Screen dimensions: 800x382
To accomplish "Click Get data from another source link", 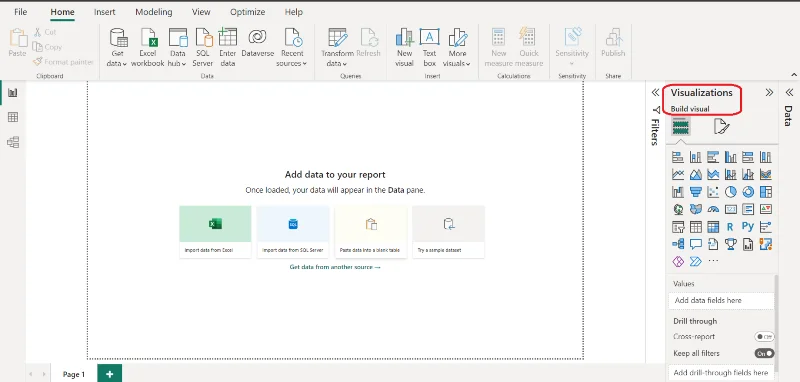I will (335, 267).
